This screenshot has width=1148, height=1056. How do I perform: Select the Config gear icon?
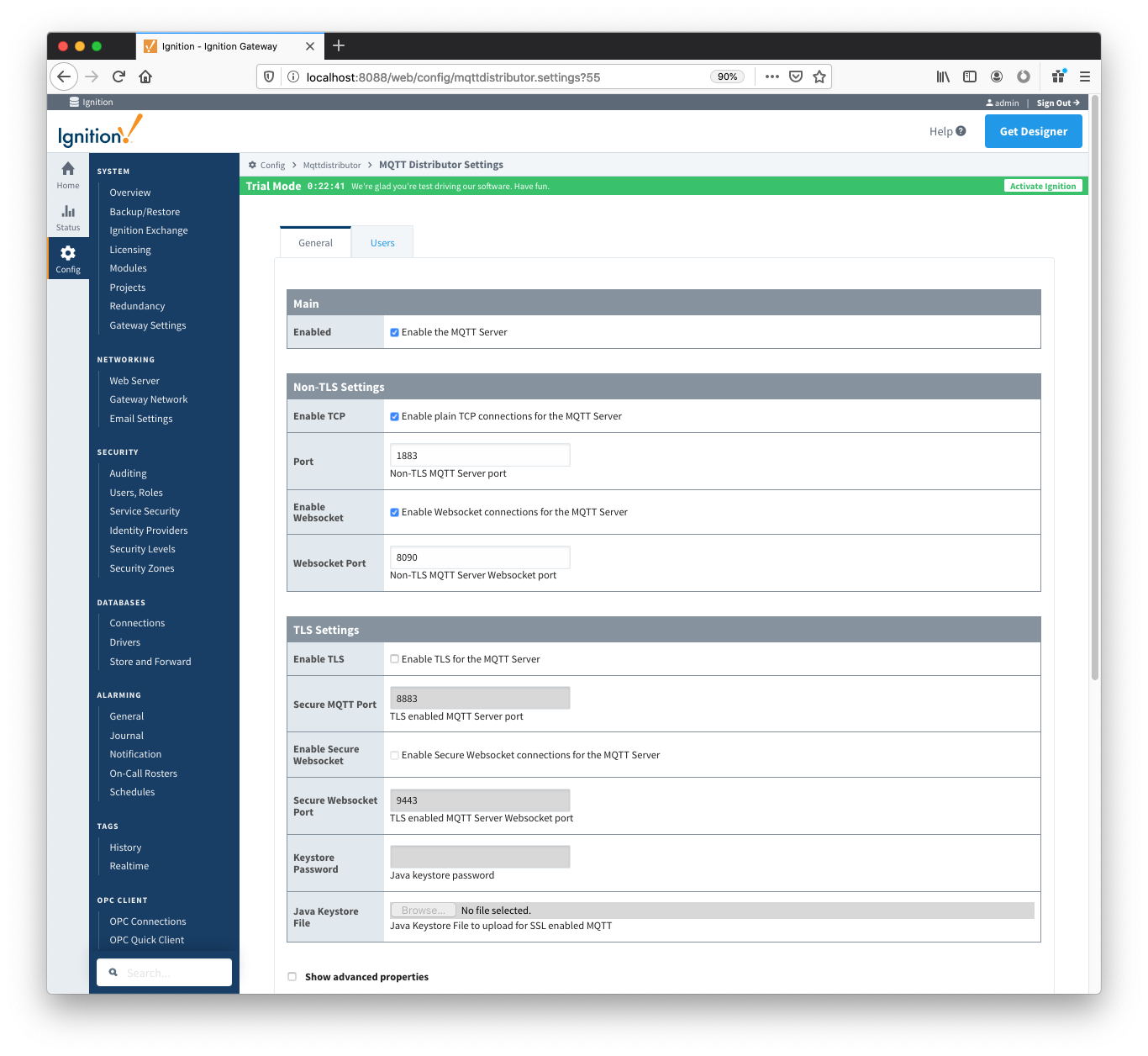coord(68,253)
